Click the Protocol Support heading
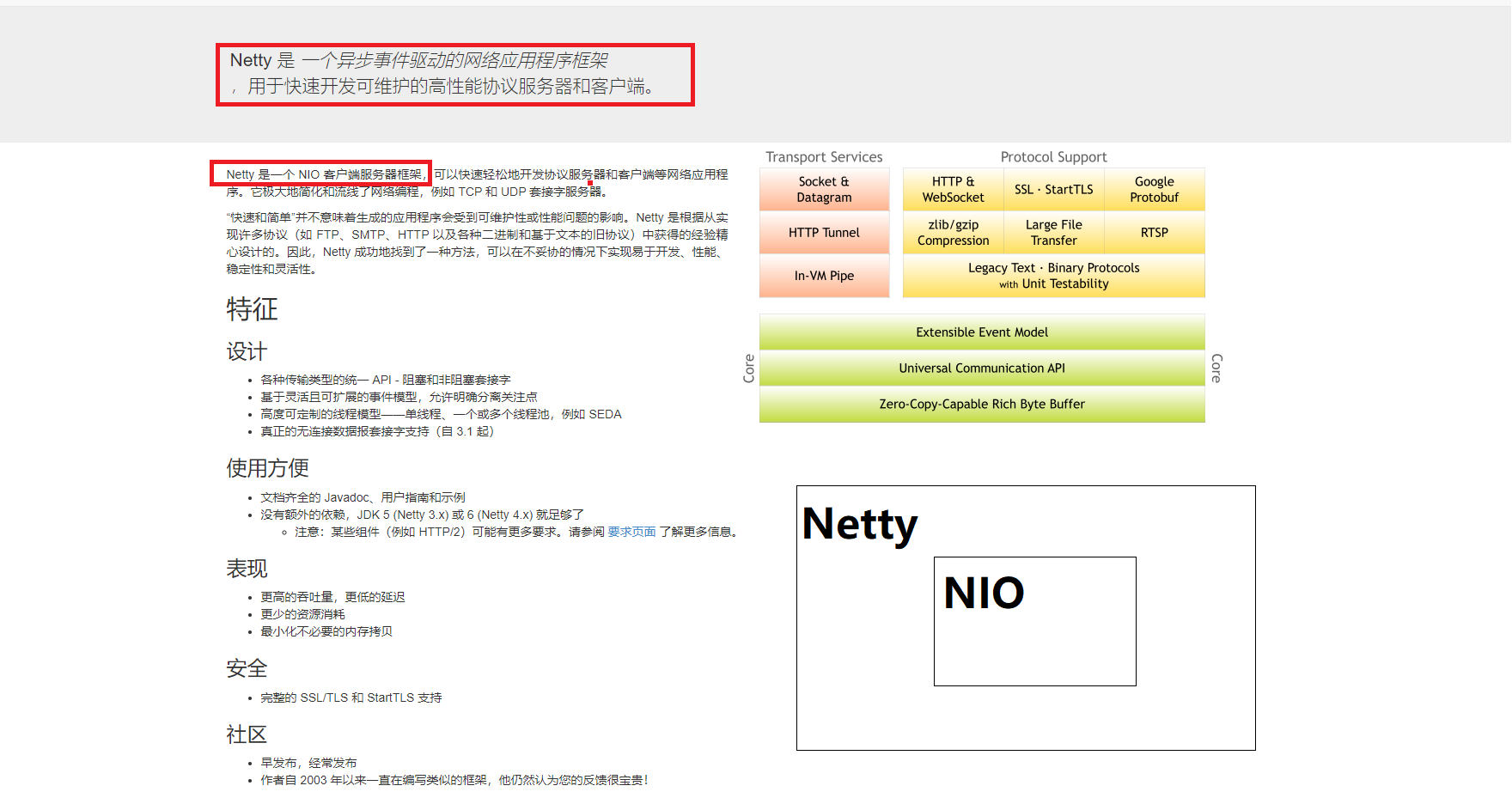This screenshot has width=1512, height=804. click(x=1053, y=157)
